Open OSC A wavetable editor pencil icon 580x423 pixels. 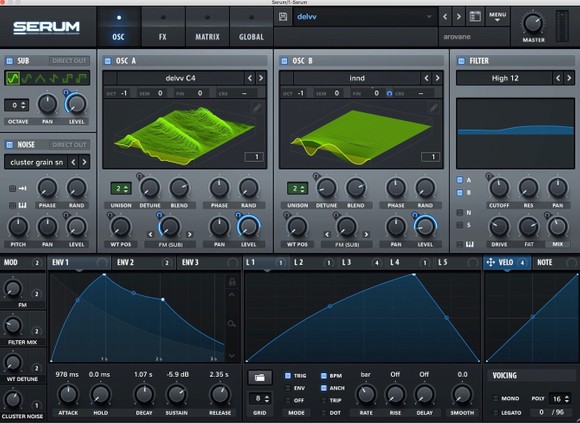257,108
